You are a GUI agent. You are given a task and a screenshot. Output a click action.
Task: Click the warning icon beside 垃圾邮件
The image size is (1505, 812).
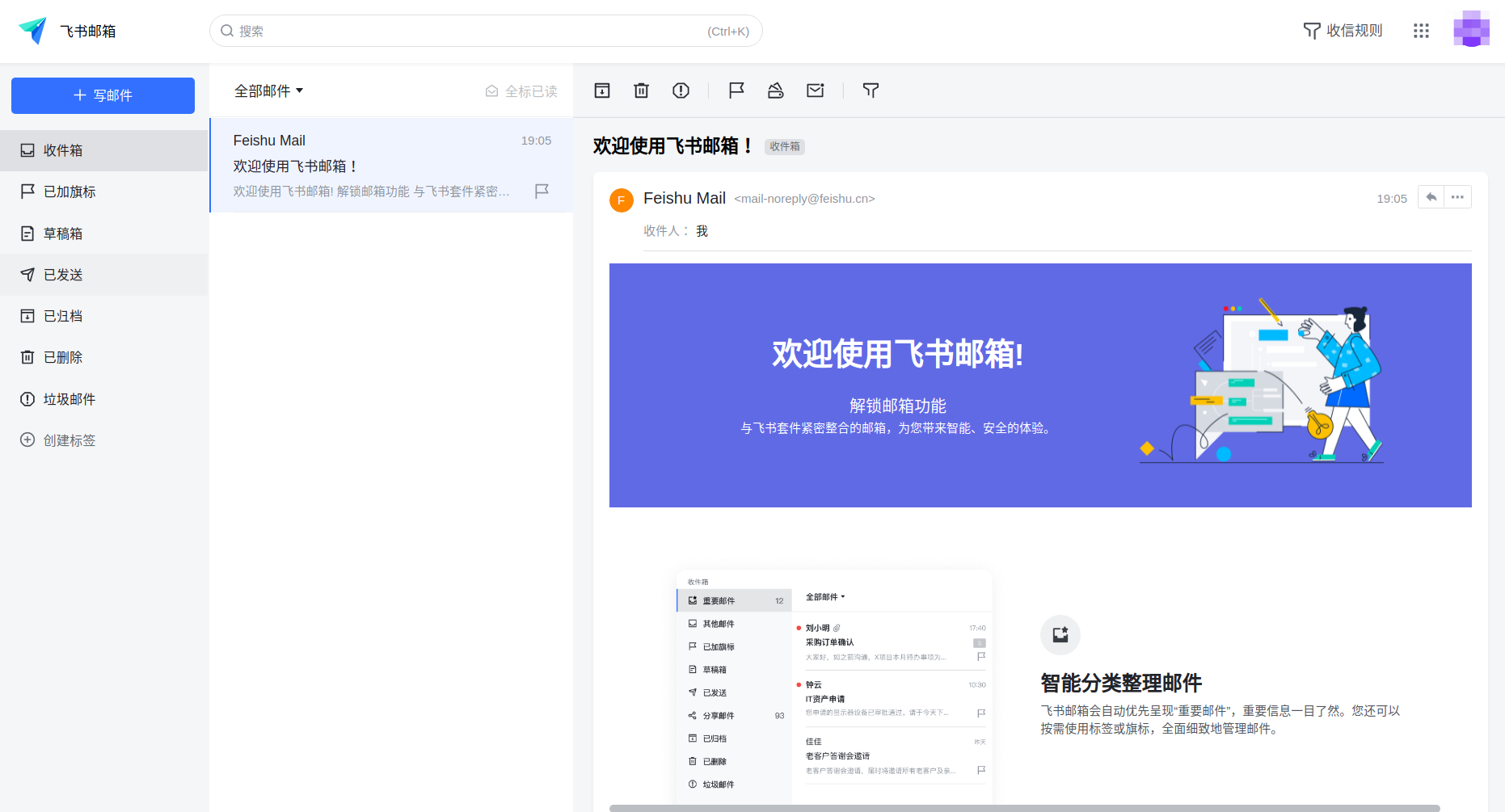click(27, 399)
